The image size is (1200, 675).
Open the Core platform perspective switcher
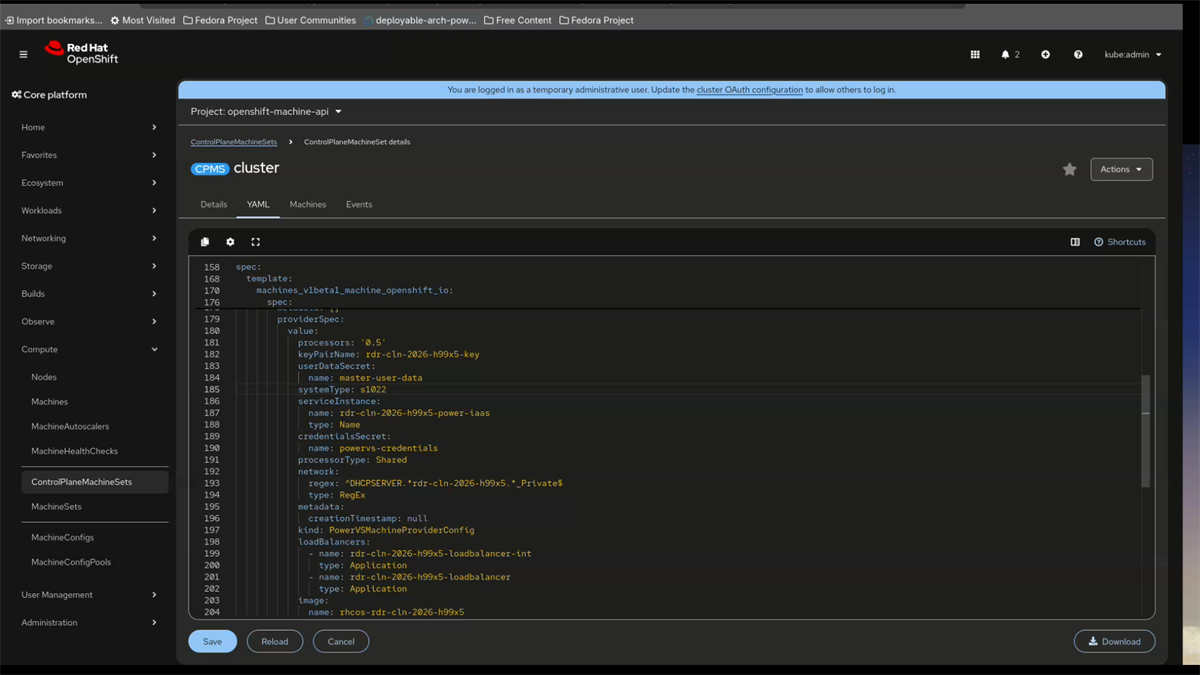click(49, 95)
